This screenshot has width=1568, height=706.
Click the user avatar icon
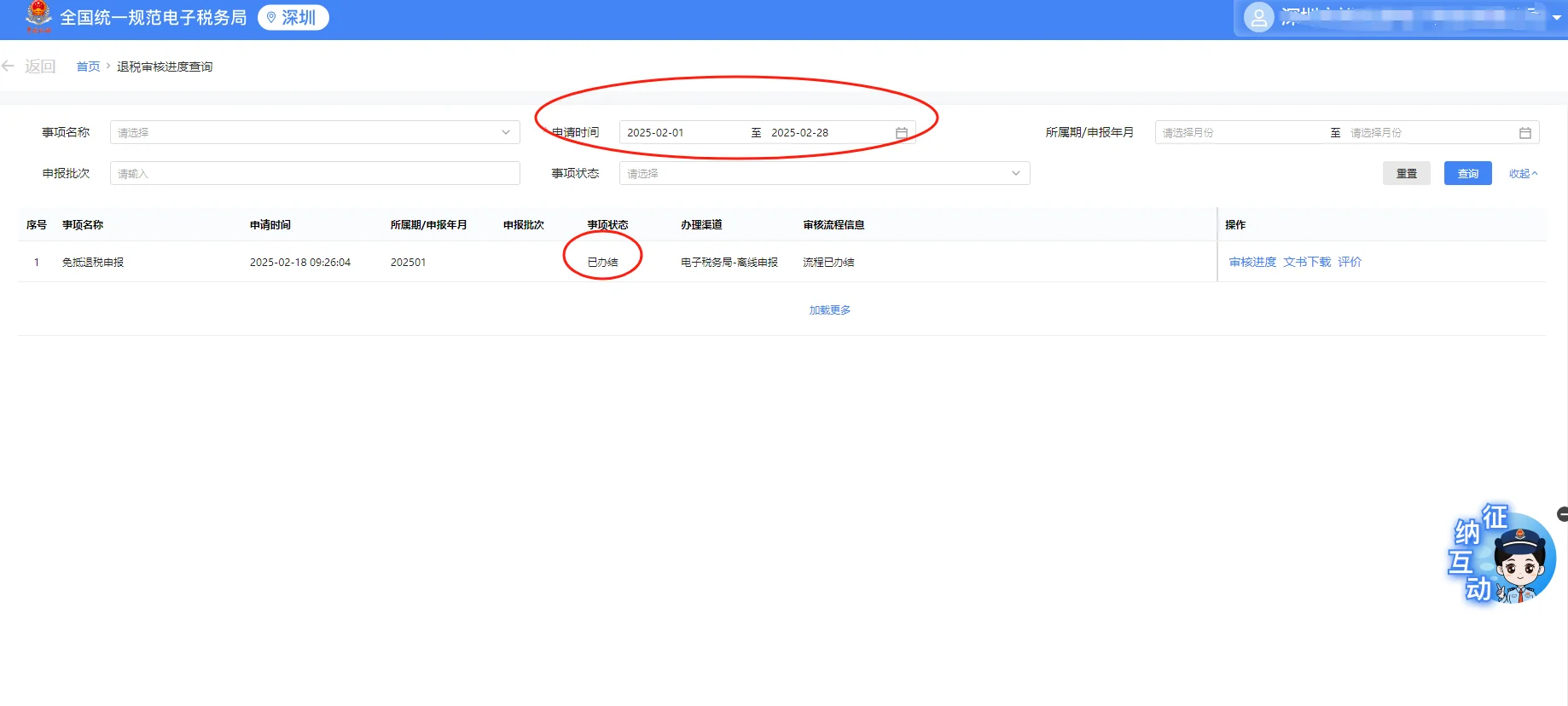pyautogui.click(x=1258, y=18)
